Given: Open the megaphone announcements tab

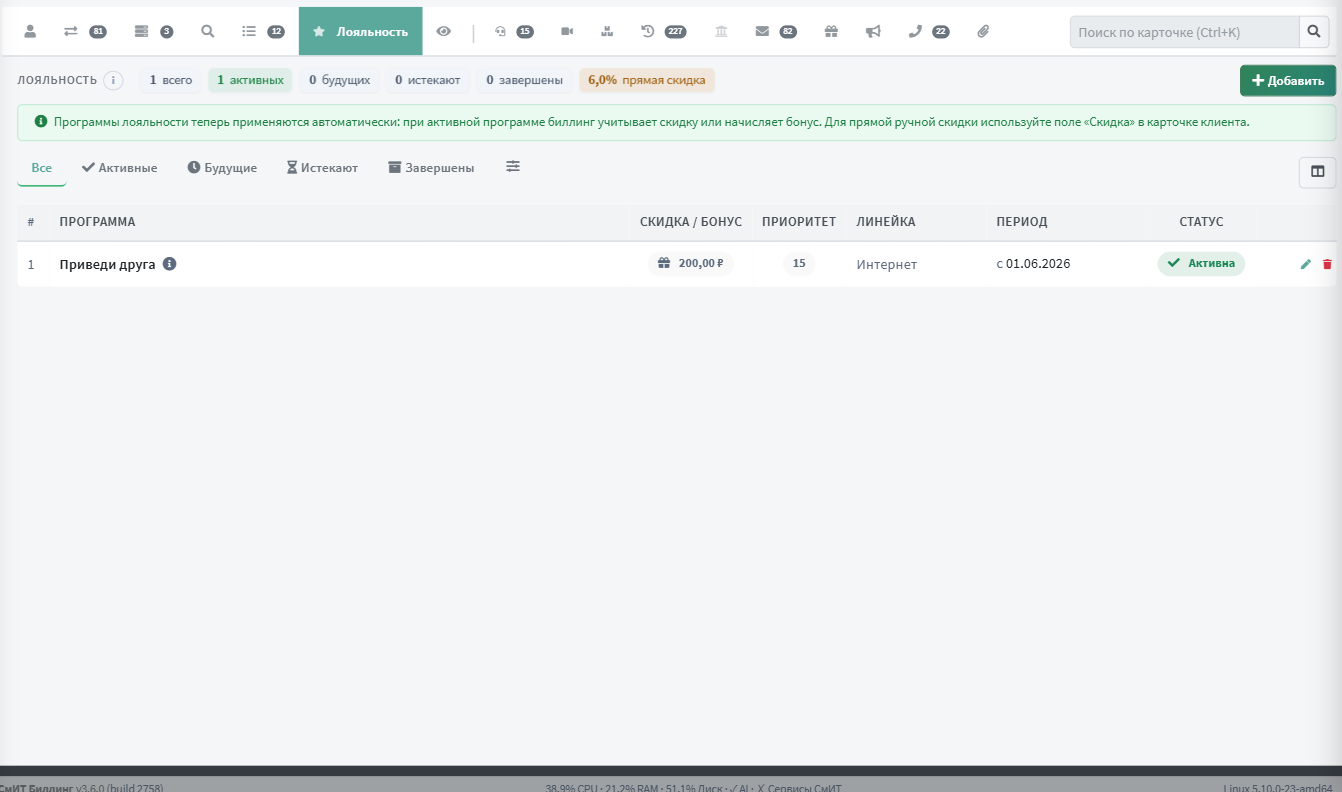Looking at the screenshot, I should point(873,31).
